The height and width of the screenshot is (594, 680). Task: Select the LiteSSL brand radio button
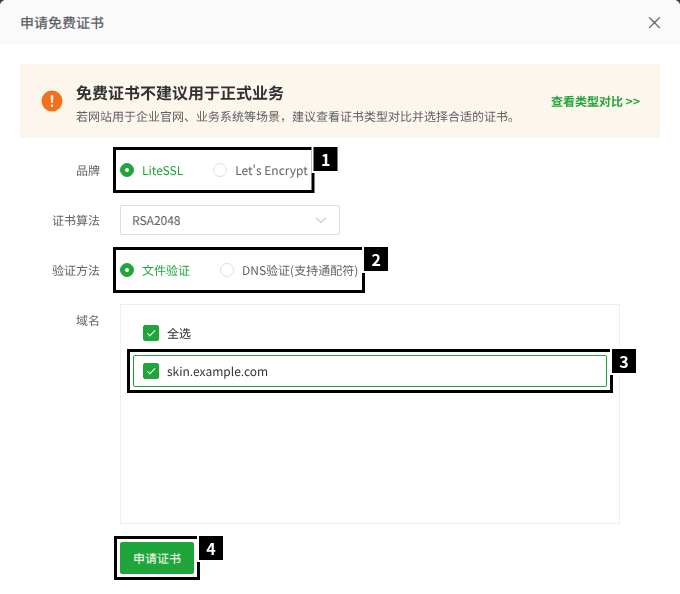point(127,170)
